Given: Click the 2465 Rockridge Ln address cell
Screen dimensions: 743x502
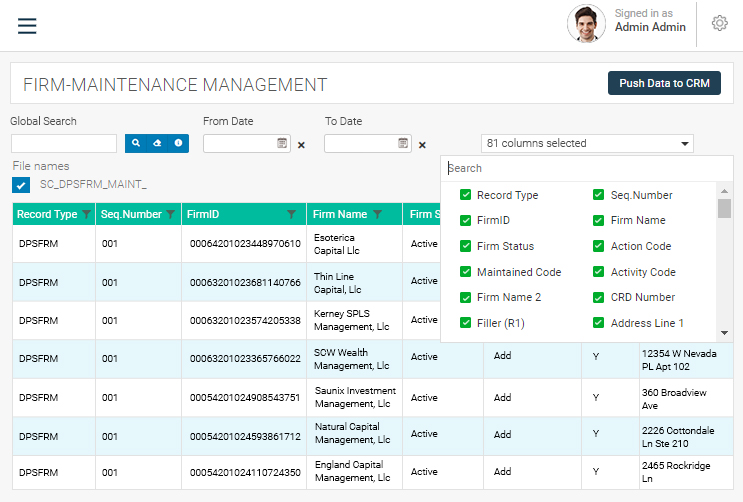Looking at the screenshot, I should point(686,472).
